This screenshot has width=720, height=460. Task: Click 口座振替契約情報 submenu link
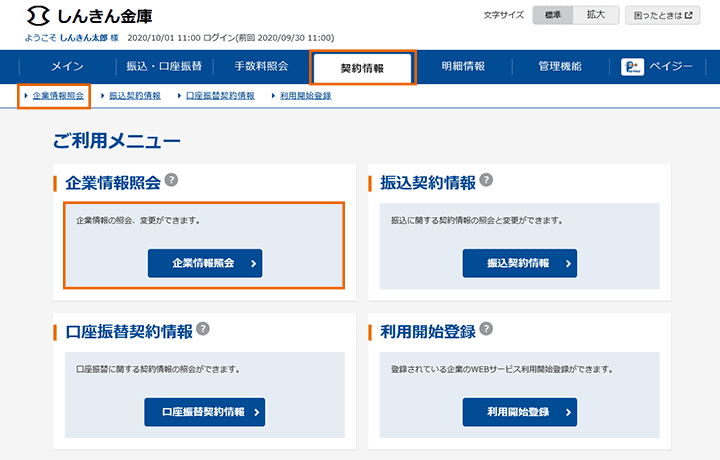219,96
